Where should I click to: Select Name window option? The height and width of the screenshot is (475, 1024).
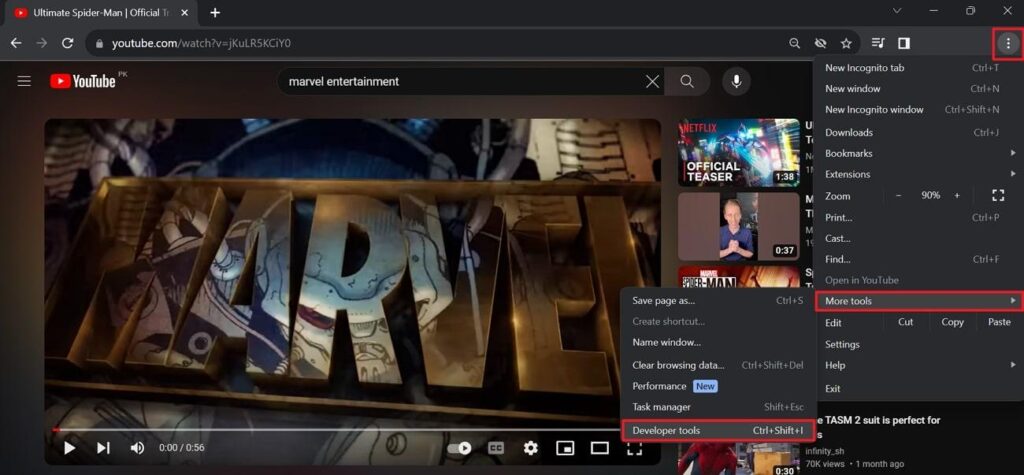(718, 342)
